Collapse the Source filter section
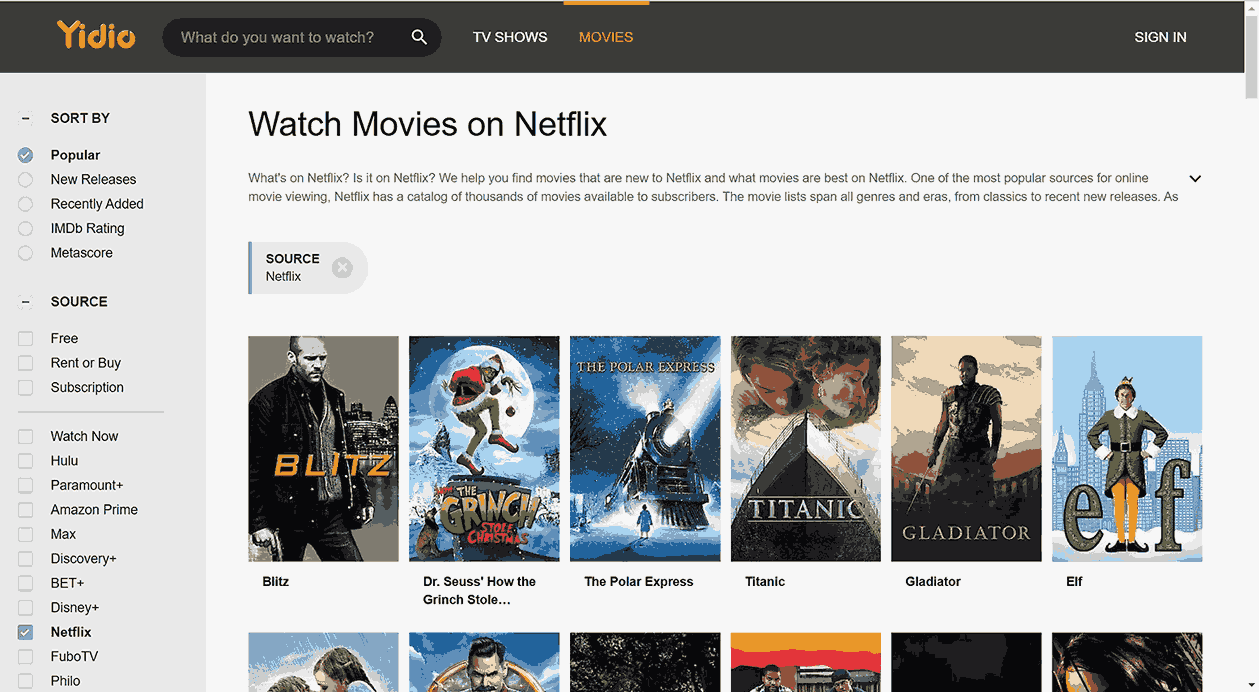This screenshot has width=1259, height=692. coord(26,301)
